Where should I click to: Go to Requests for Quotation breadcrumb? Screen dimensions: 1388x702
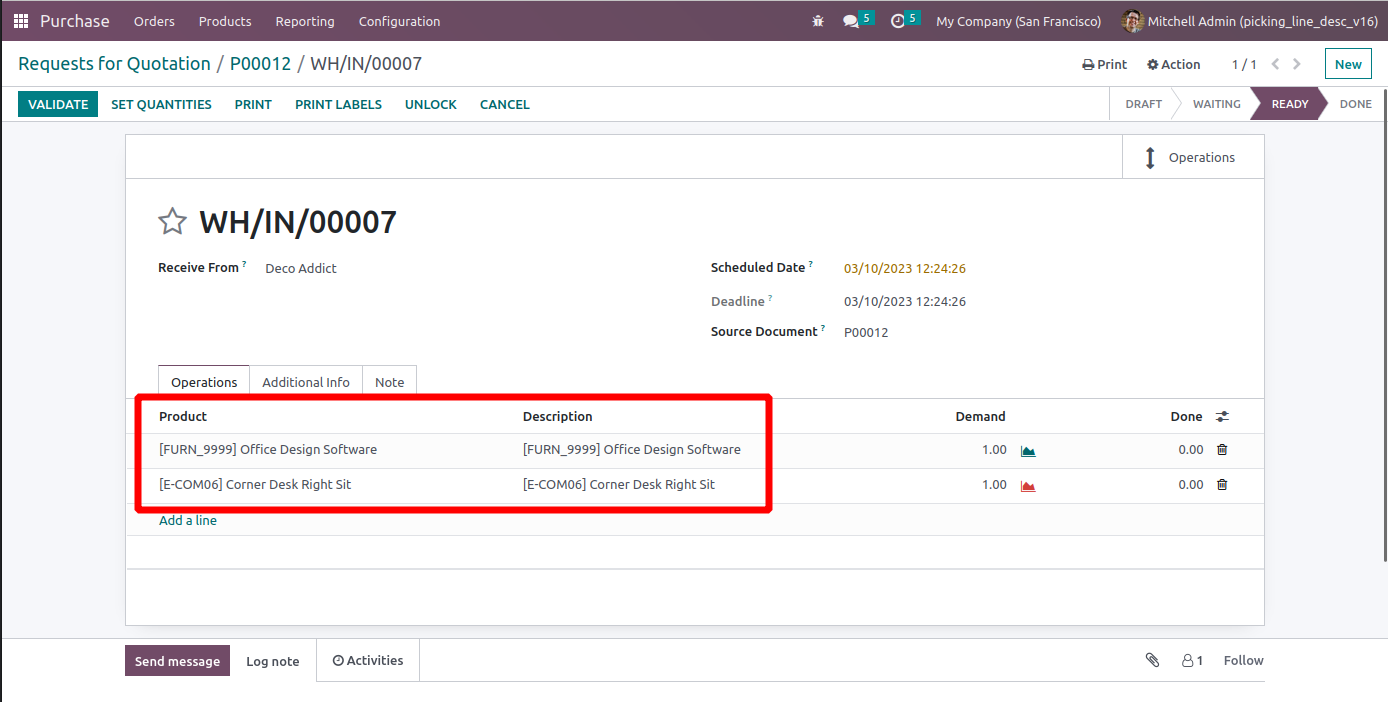114,64
